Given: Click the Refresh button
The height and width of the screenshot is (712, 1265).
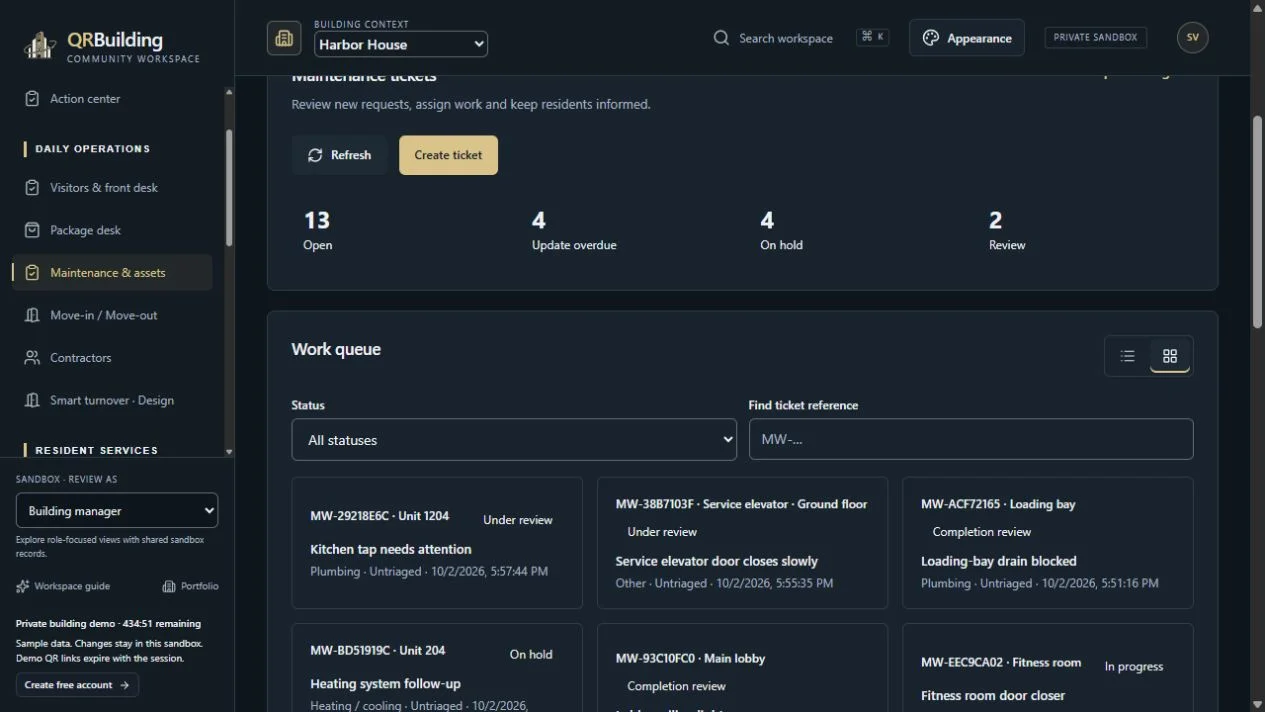Looking at the screenshot, I should 339,155.
